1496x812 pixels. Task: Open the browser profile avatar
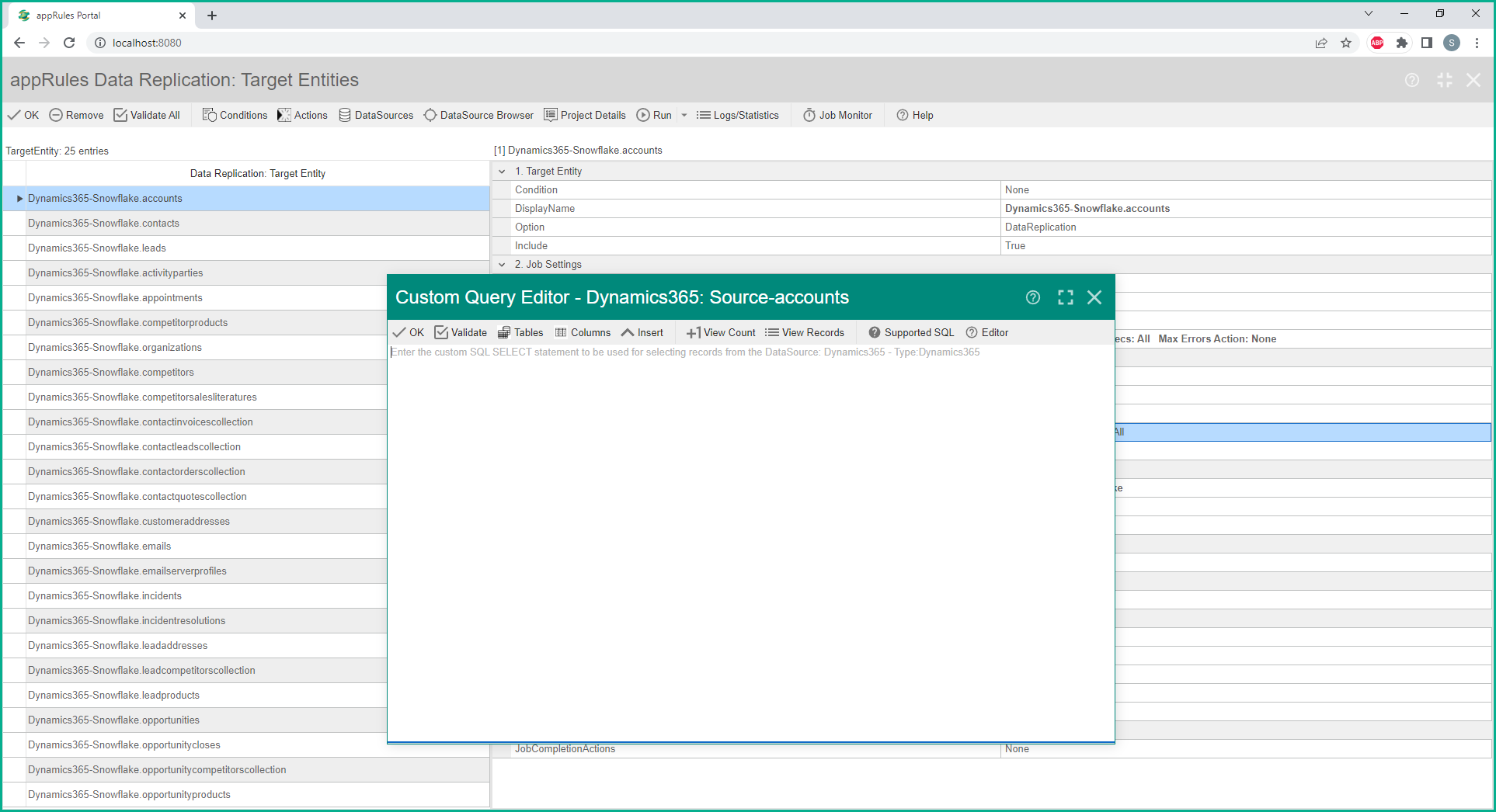click(1452, 43)
